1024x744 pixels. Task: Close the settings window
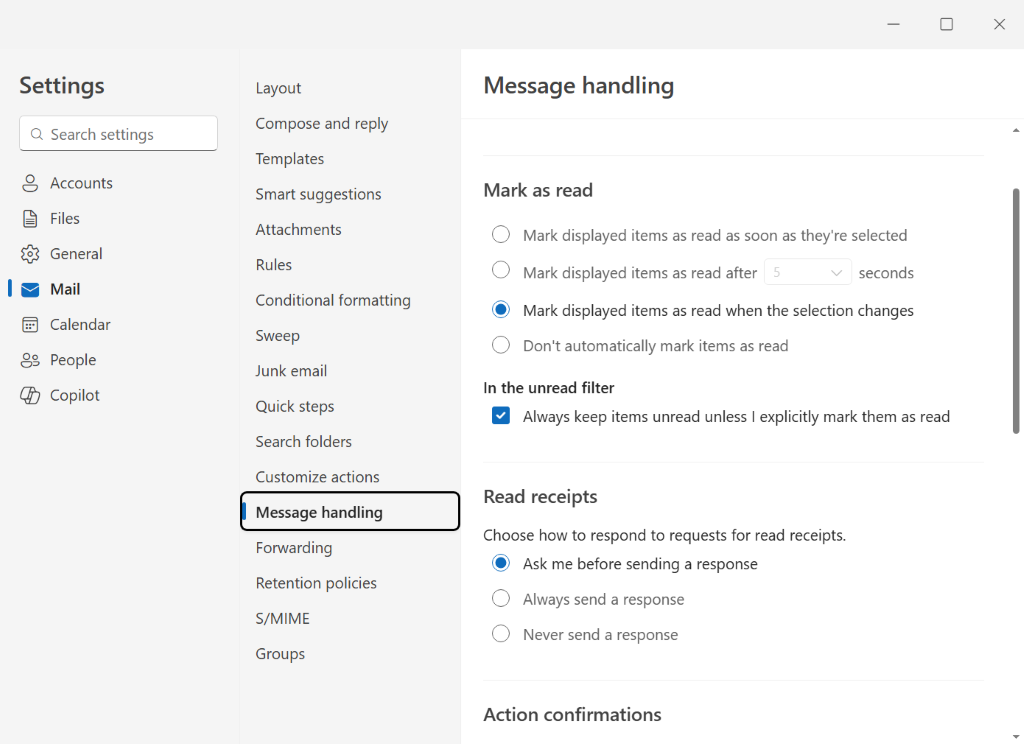click(x=999, y=24)
